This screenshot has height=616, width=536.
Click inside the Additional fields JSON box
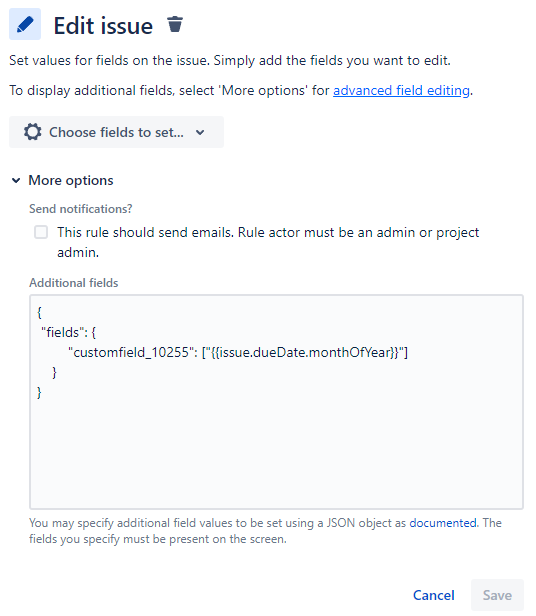pyautogui.click(x=276, y=402)
